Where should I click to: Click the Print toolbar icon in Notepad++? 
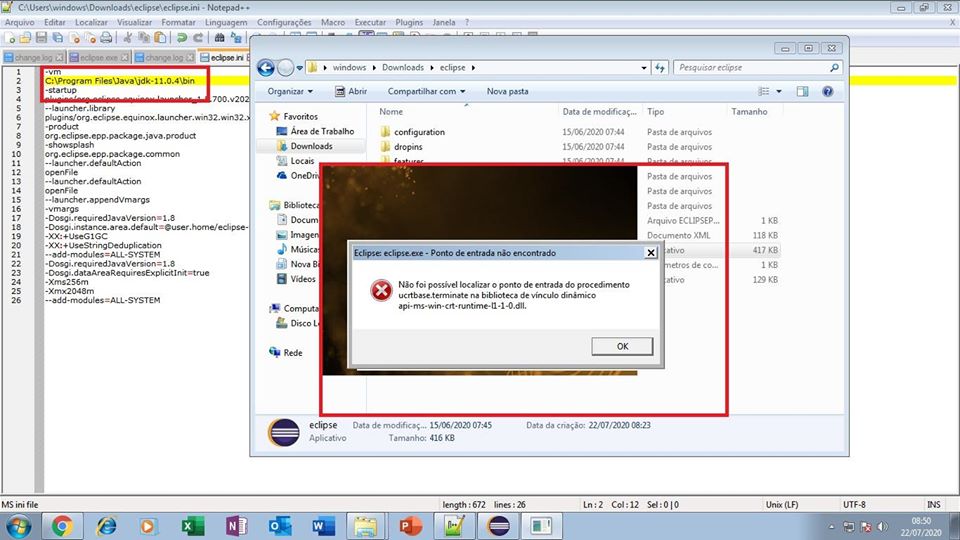click(106, 38)
